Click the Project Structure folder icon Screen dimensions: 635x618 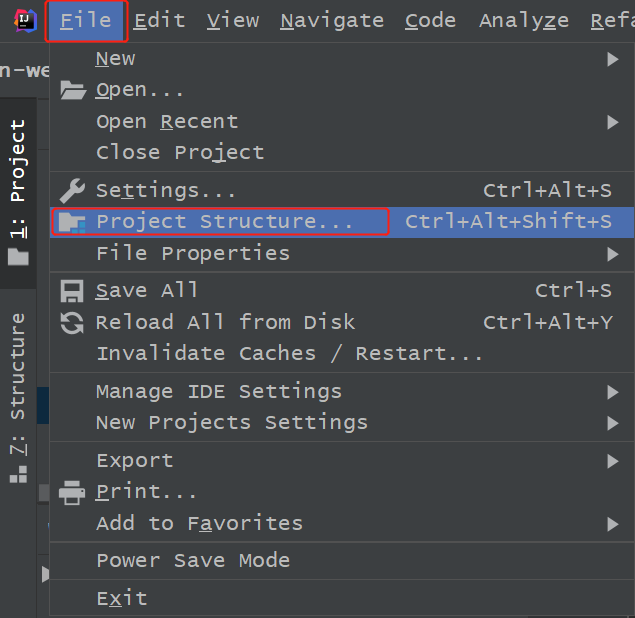click(x=73, y=222)
